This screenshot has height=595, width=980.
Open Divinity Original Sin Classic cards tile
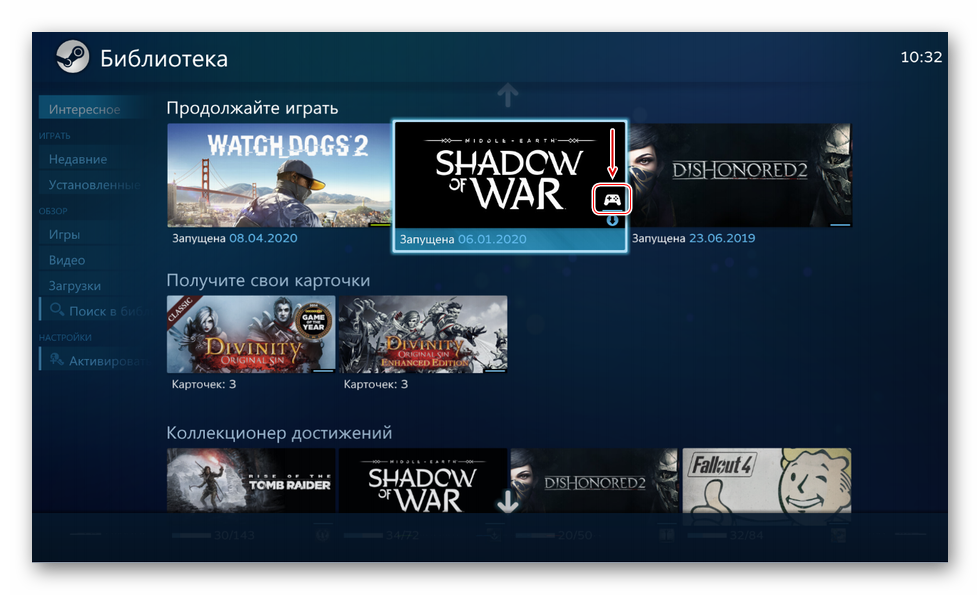(251, 334)
